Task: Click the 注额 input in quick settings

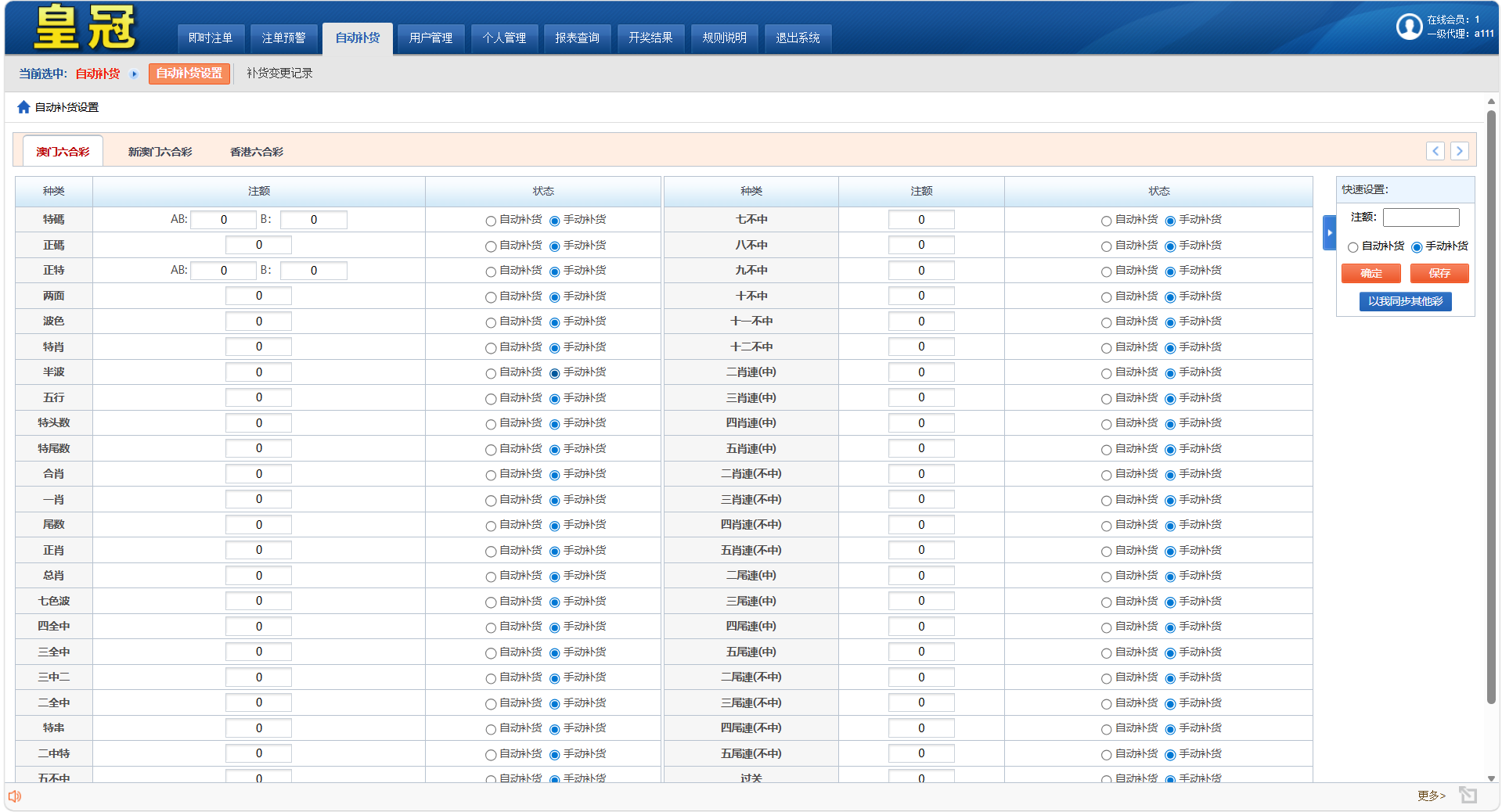Action: point(1421,217)
